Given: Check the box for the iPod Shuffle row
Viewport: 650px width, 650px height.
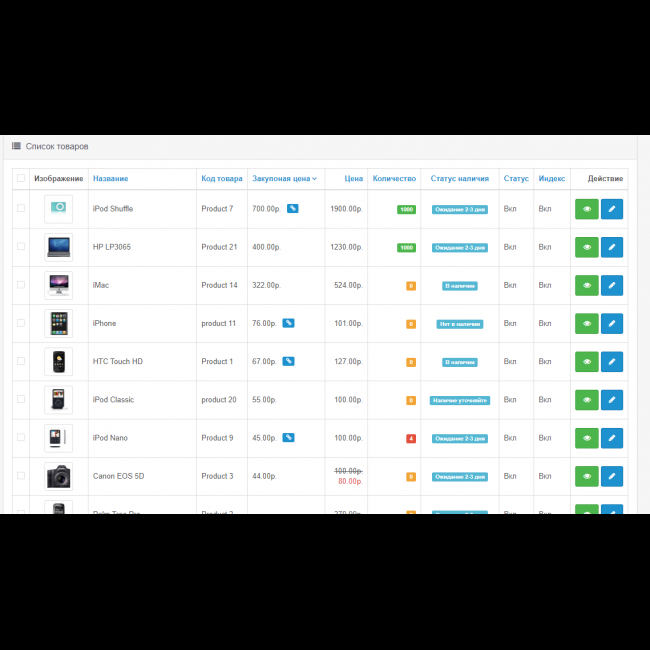Looking at the screenshot, I should click(x=21, y=209).
